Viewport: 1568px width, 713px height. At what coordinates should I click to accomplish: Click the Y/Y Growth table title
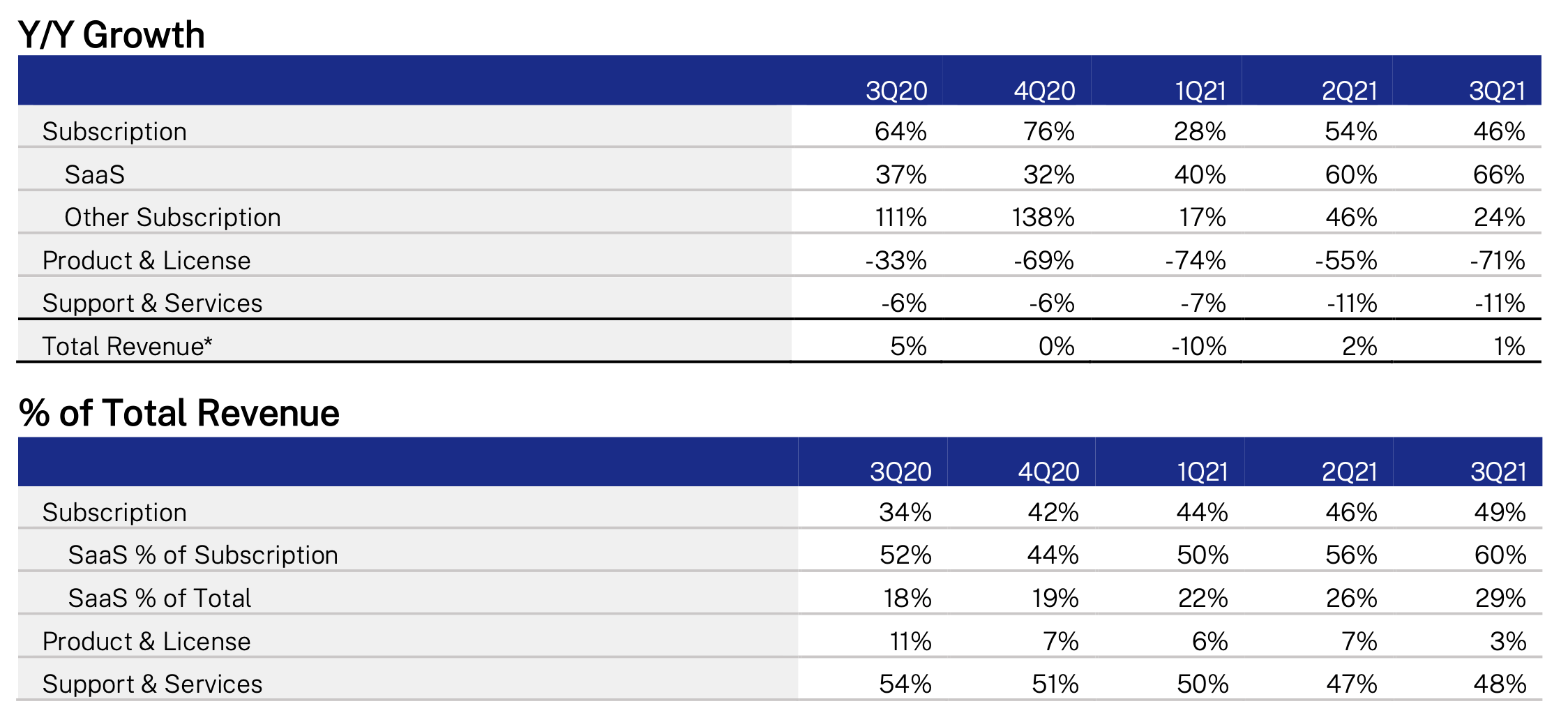pyautogui.click(x=112, y=35)
